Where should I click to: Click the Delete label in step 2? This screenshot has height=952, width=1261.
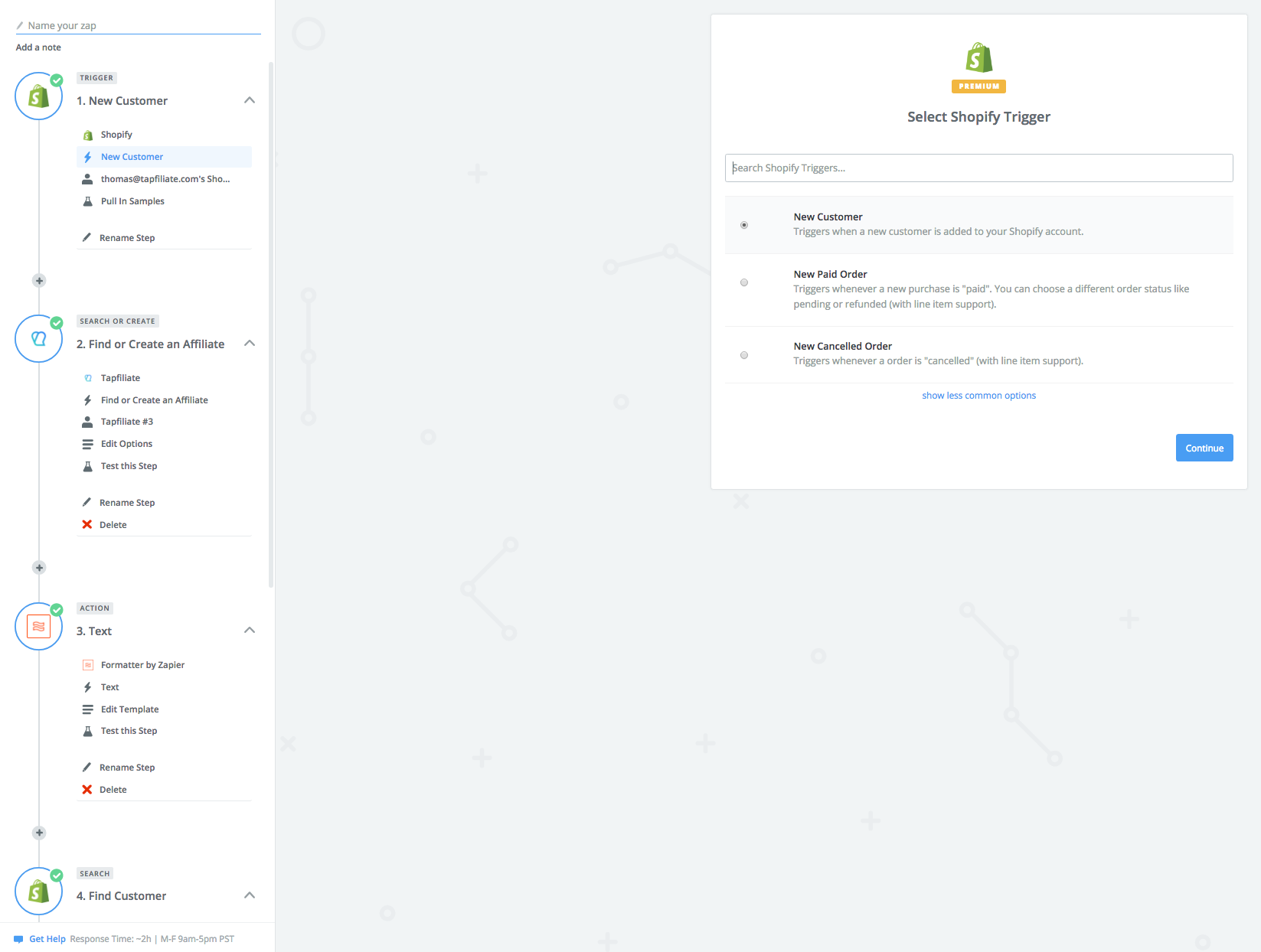click(x=113, y=525)
